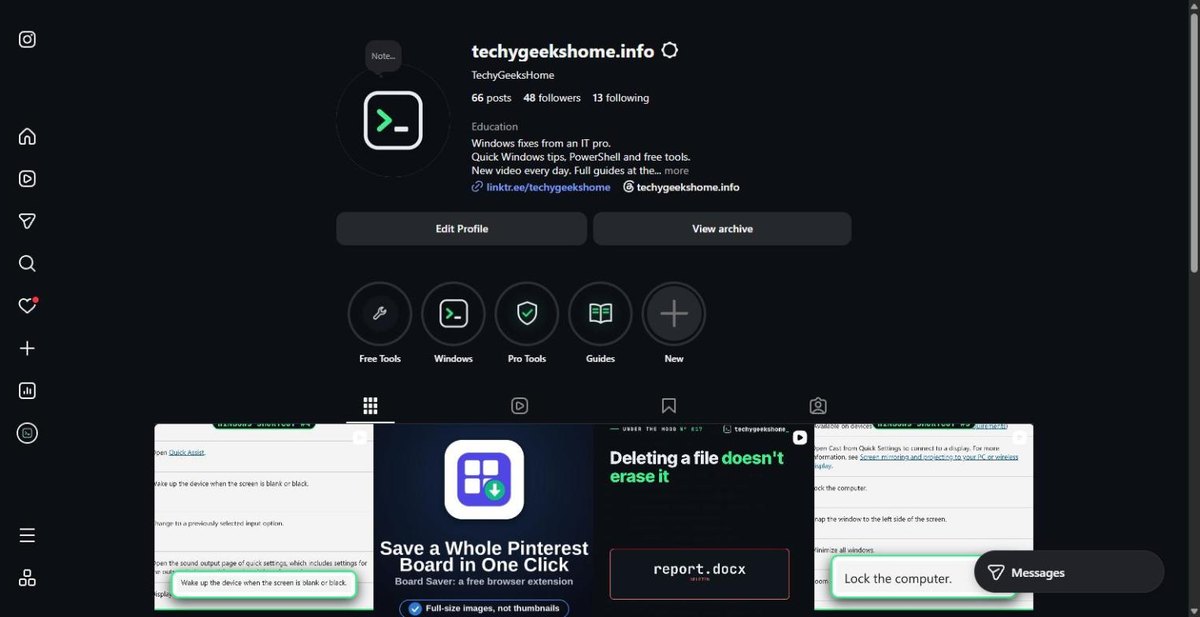Click the Edit Profile button
Viewport: 1200px width, 617px height.
click(462, 229)
